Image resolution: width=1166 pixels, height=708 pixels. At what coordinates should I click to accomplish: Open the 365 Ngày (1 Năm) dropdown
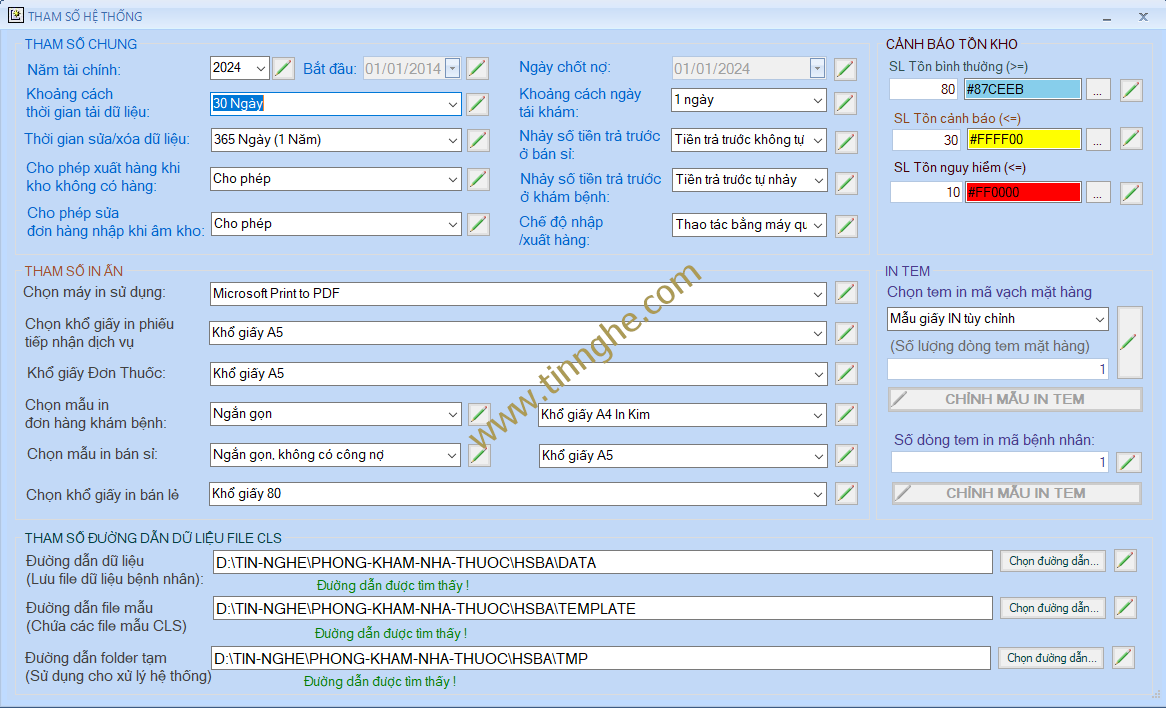(452, 140)
